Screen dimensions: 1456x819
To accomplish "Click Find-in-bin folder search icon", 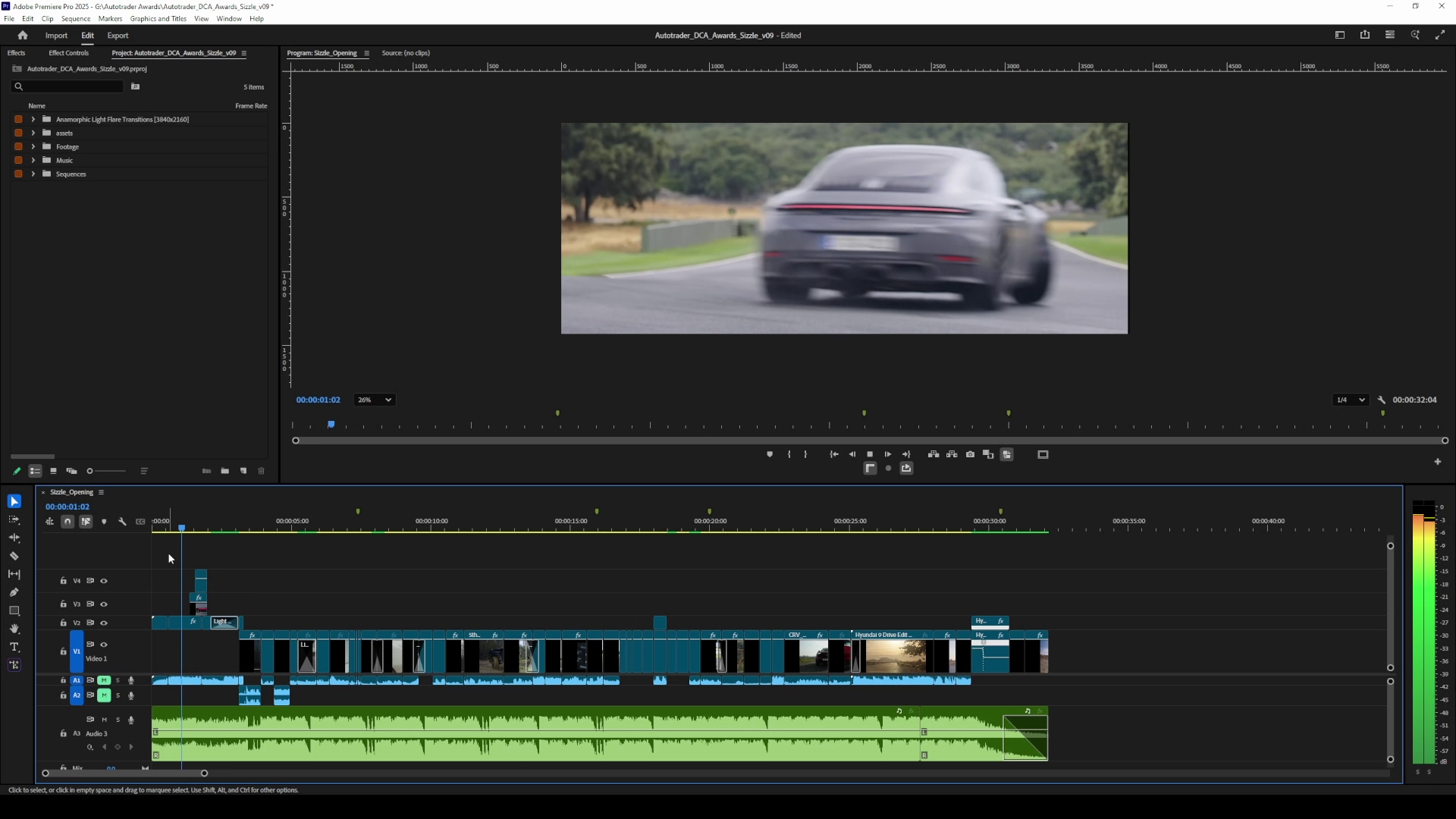I will coord(136,86).
